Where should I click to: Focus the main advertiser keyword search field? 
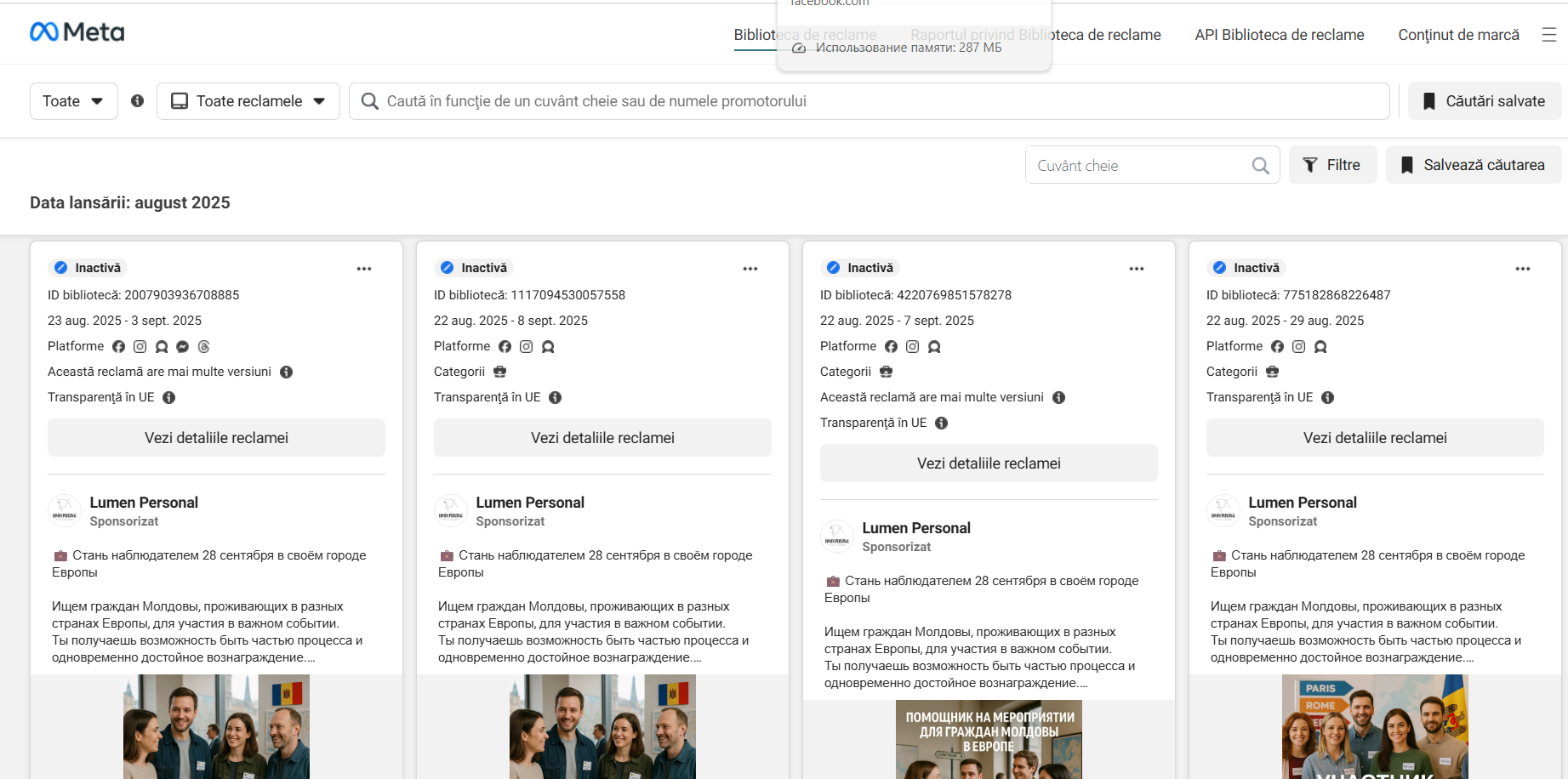[x=870, y=101]
